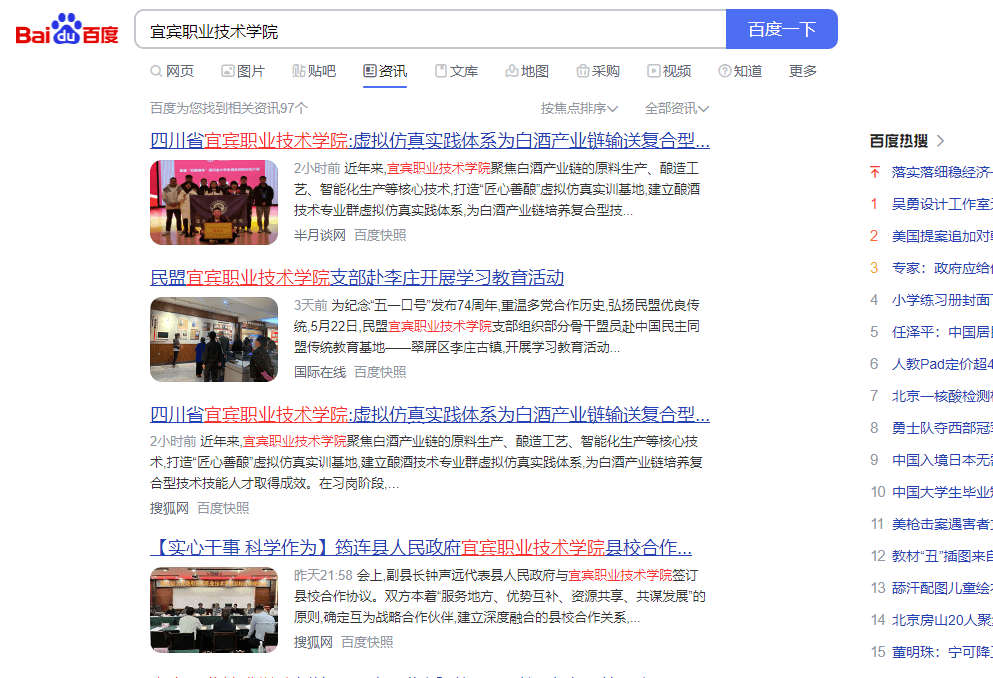Open the 网页 search tab
The width and height of the screenshot is (993, 678).
click(172, 71)
